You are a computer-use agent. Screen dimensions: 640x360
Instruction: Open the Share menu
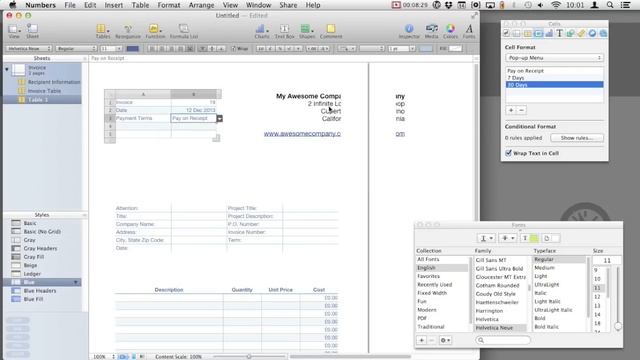(x=288, y=5)
